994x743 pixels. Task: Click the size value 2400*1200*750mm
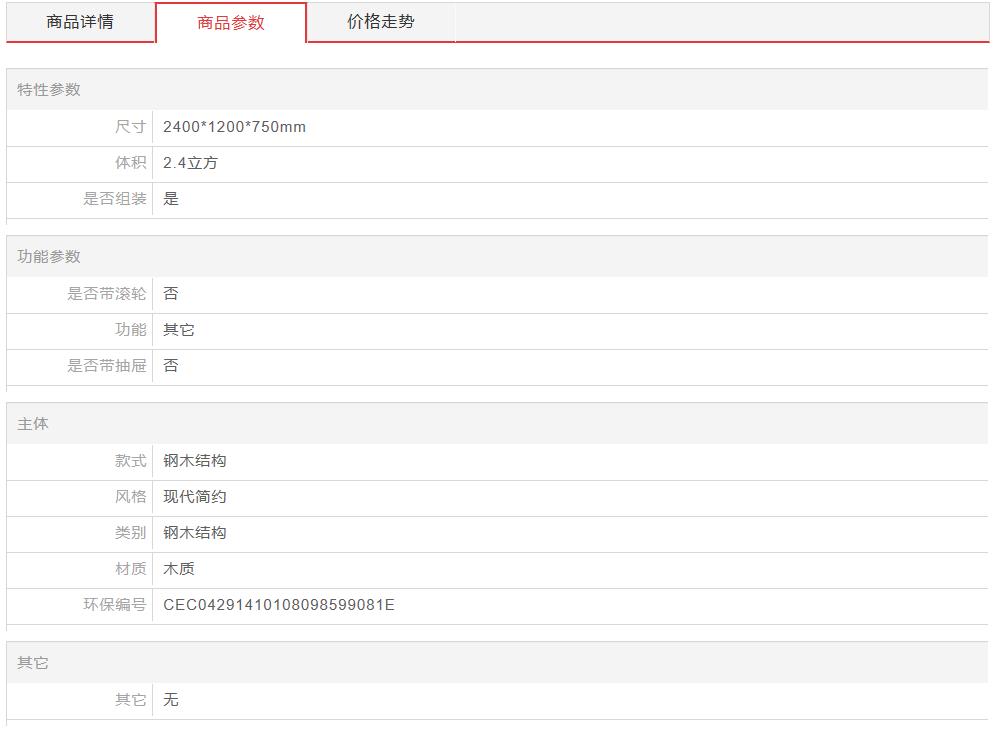coord(235,127)
